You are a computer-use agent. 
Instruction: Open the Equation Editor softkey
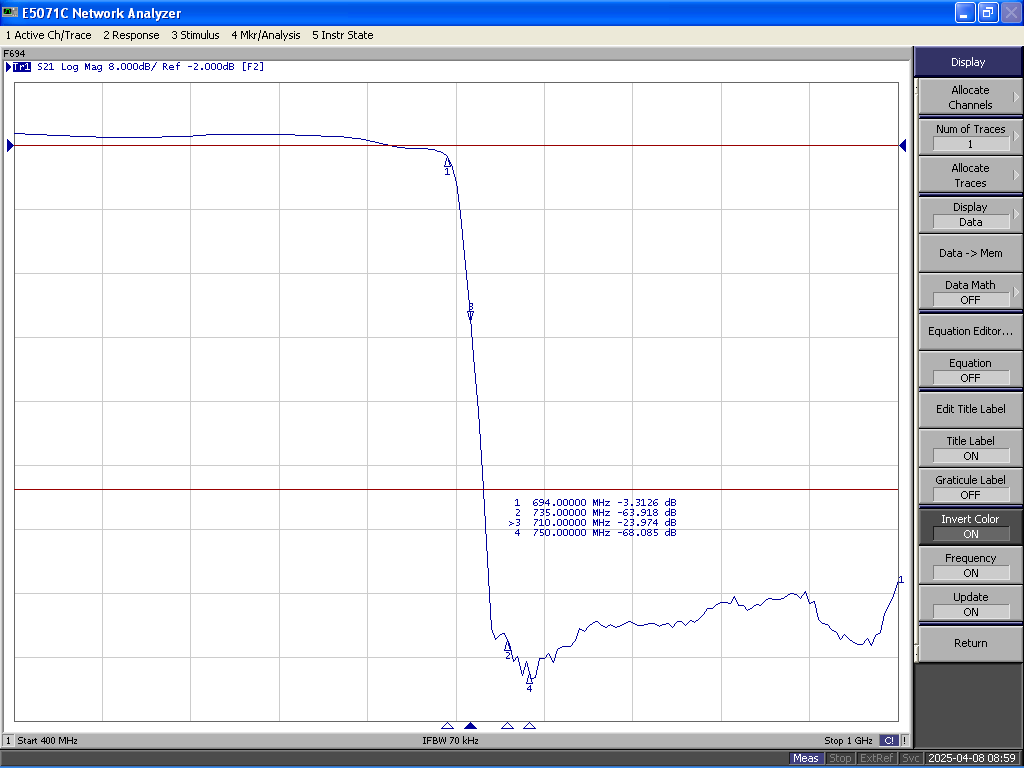coord(970,331)
